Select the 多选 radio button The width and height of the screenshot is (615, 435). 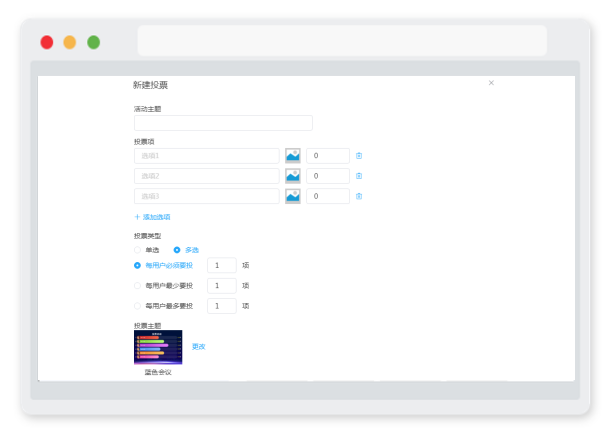[177, 250]
